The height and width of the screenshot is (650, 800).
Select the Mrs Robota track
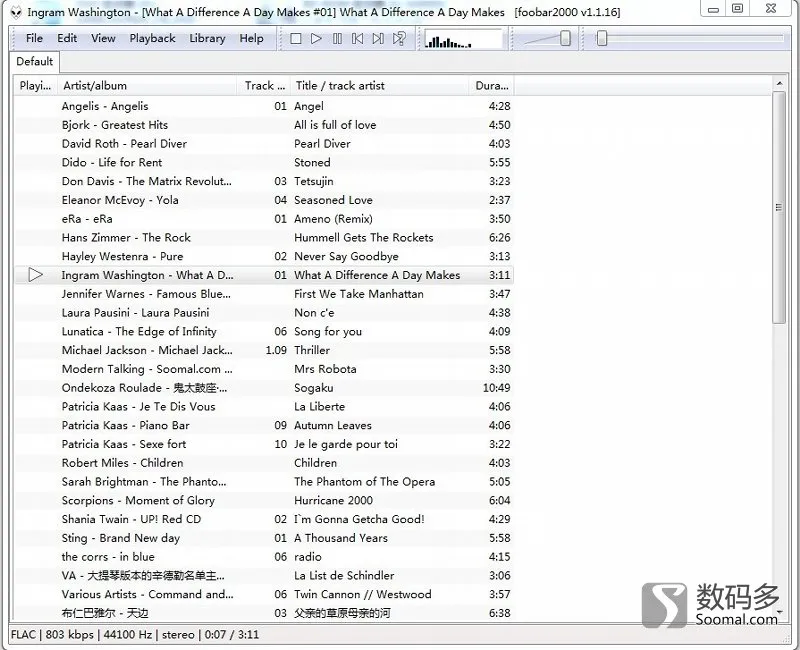point(264,369)
